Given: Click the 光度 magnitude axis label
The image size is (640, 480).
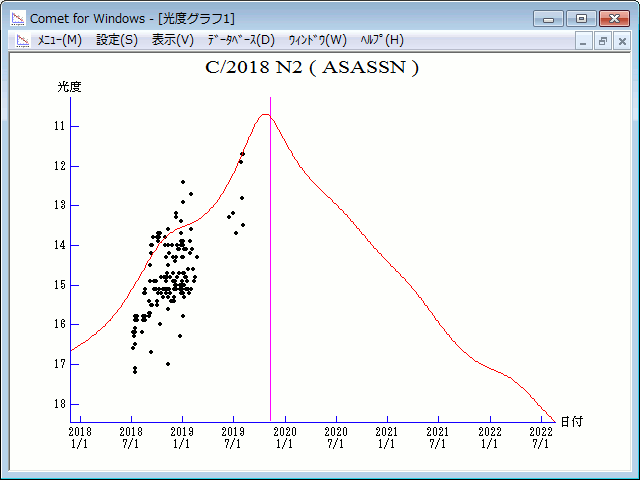Looking at the screenshot, I should coord(69,87).
